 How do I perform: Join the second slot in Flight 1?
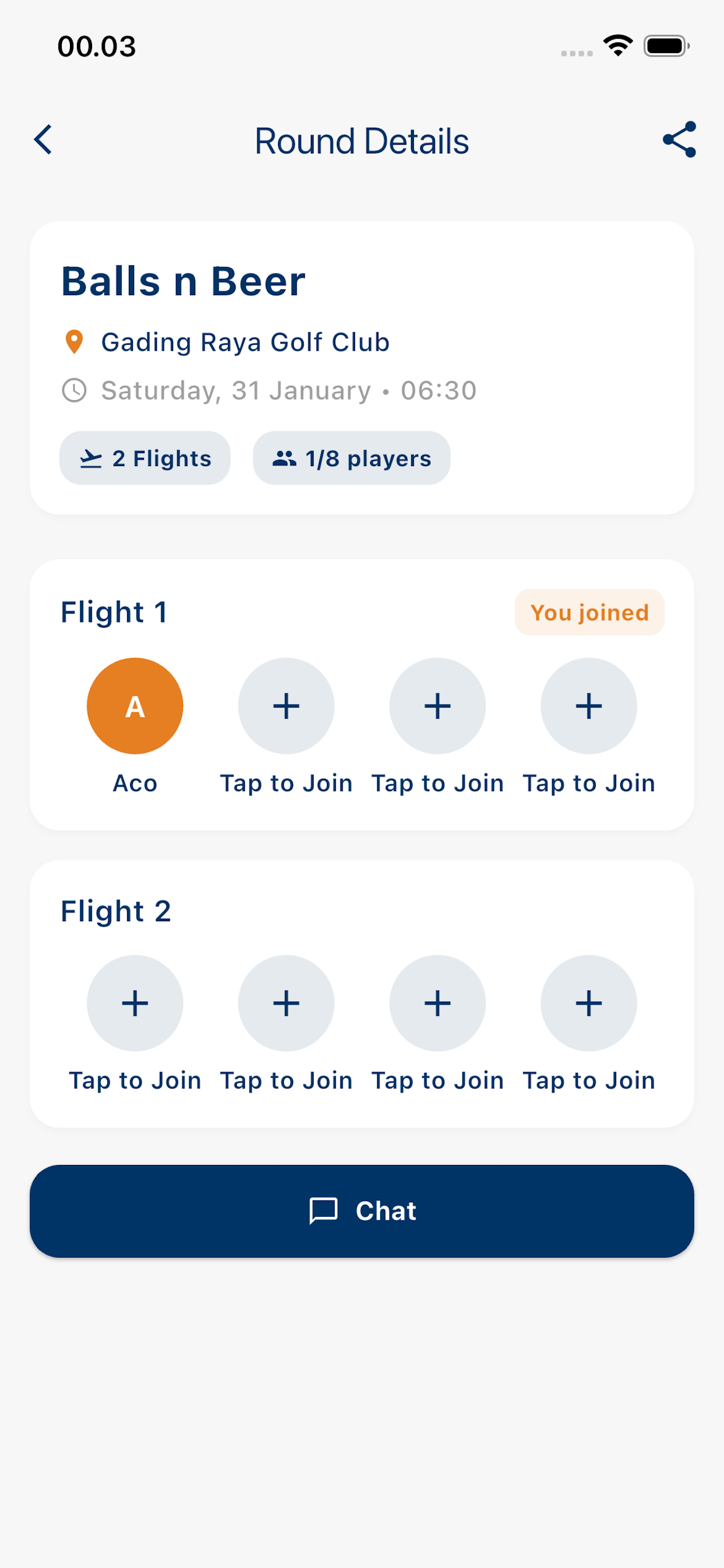pos(286,706)
